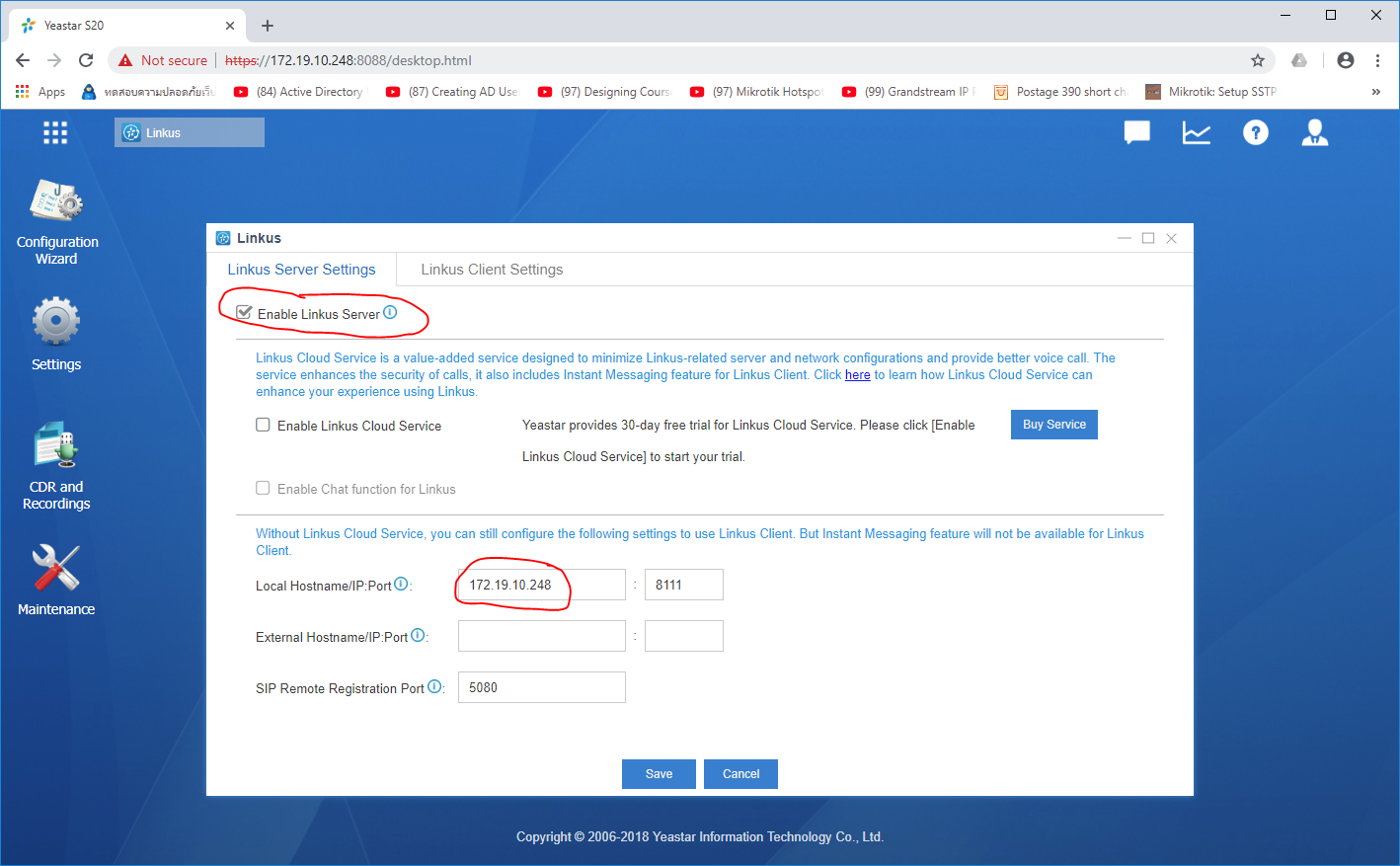1400x866 pixels.
Task: Reload the page in Chrome
Action: 86,60
